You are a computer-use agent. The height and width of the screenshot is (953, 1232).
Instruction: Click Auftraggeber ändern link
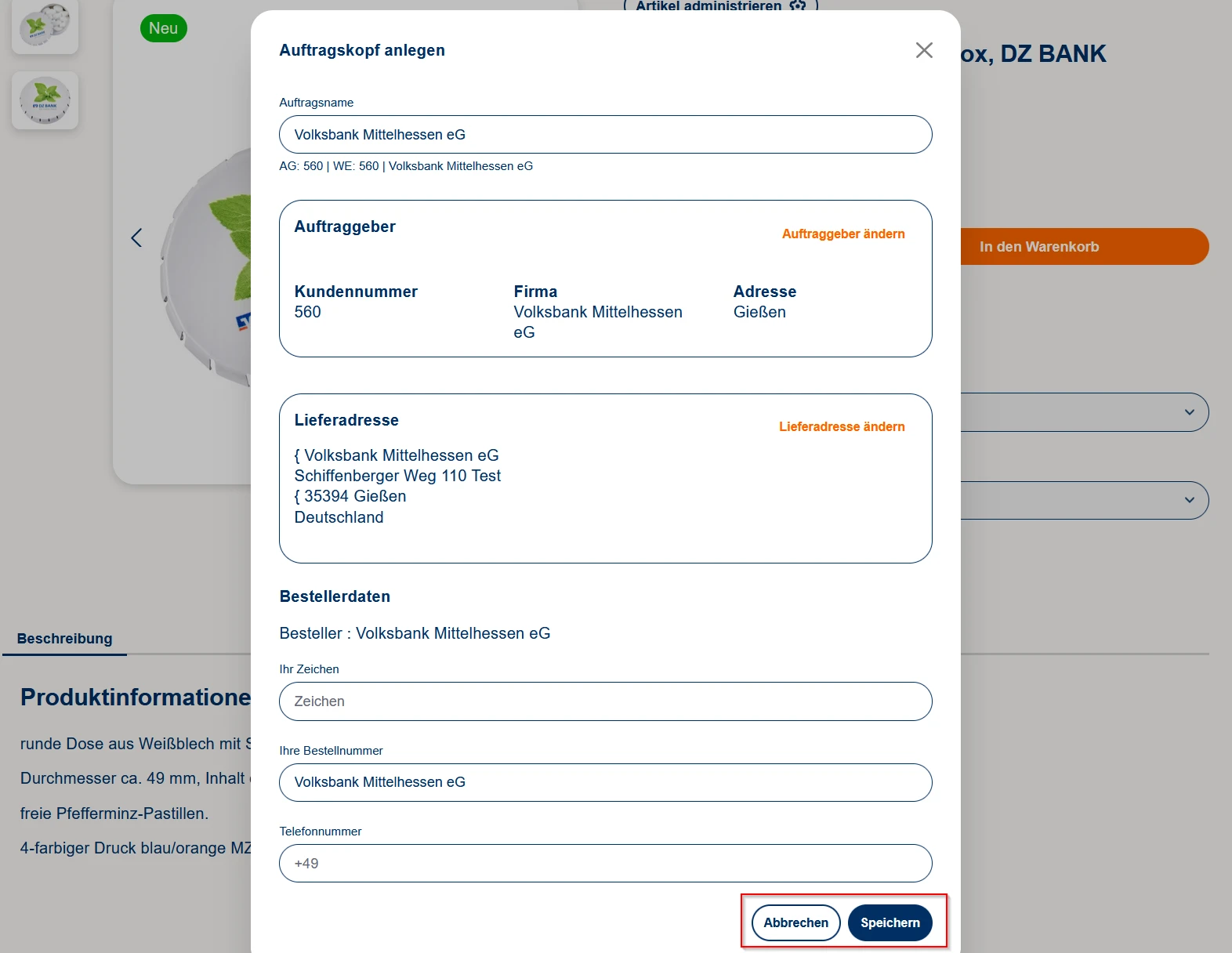pyautogui.click(x=842, y=234)
